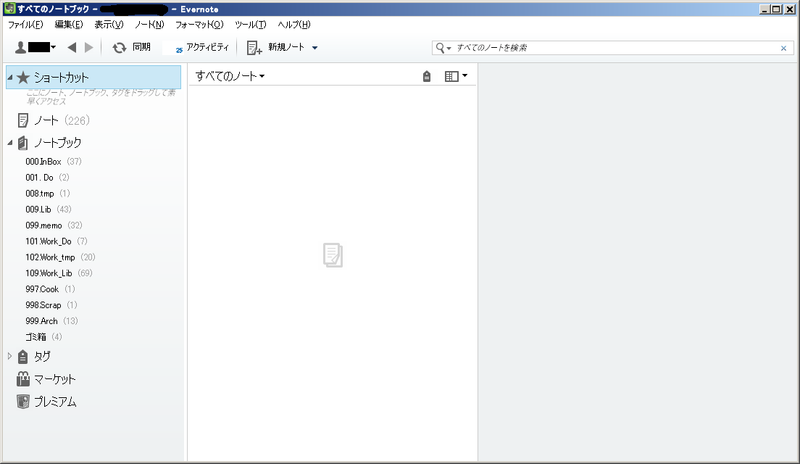Viewport: 800px width, 464px height.
Task: Click the tag filter icon in note list header
Action: [x=427, y=77]
